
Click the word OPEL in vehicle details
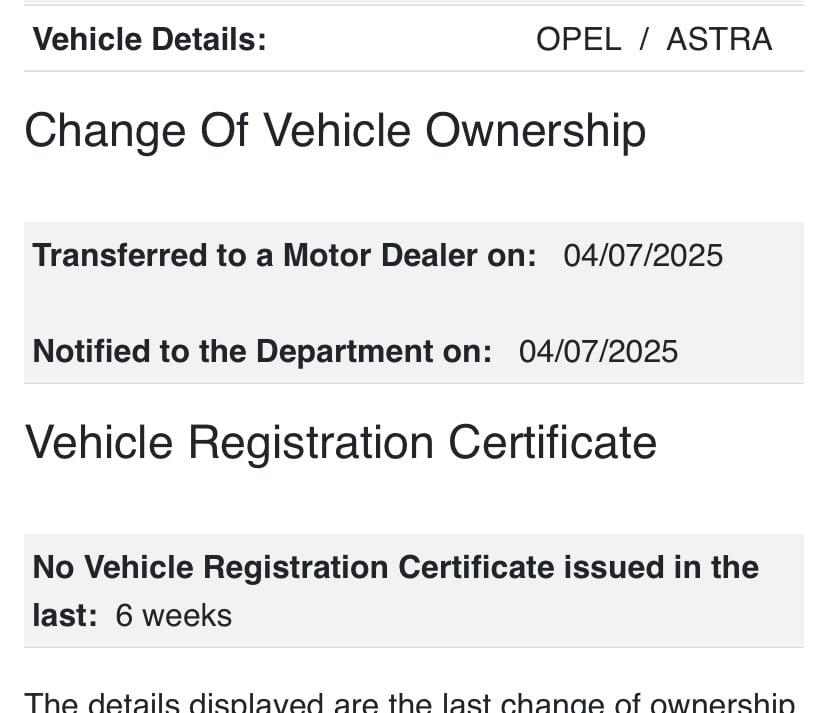(x=579, y=40)
